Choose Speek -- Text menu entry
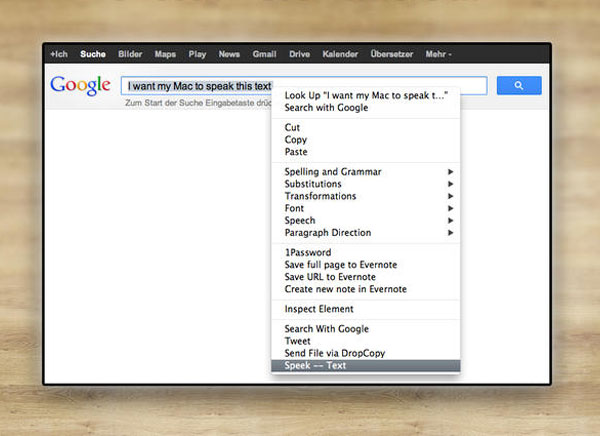 click(365, 366)
